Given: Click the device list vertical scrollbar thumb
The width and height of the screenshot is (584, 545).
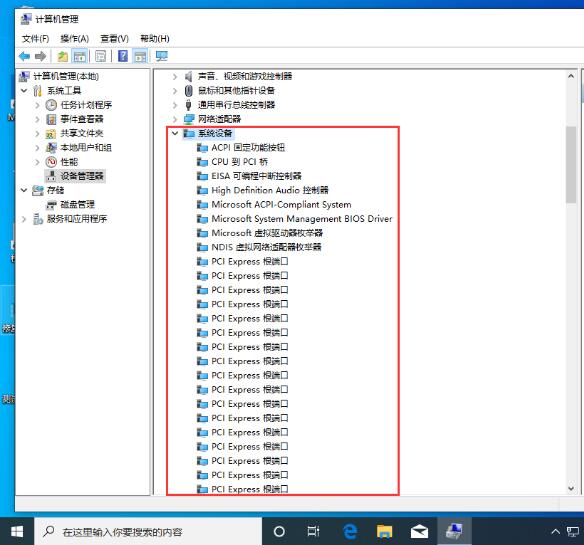Looking at the screenshot, I should [x=571, y=164].
